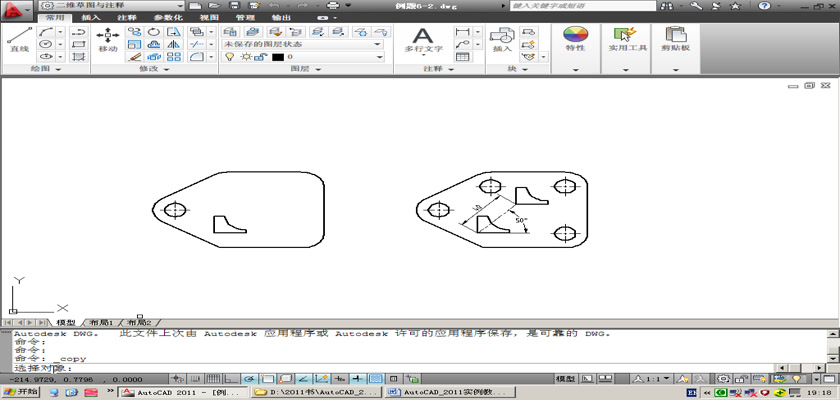840x400 pixels.
Task: Toggle the layer lock padlock icon
Action: click(x=262, y=58)
